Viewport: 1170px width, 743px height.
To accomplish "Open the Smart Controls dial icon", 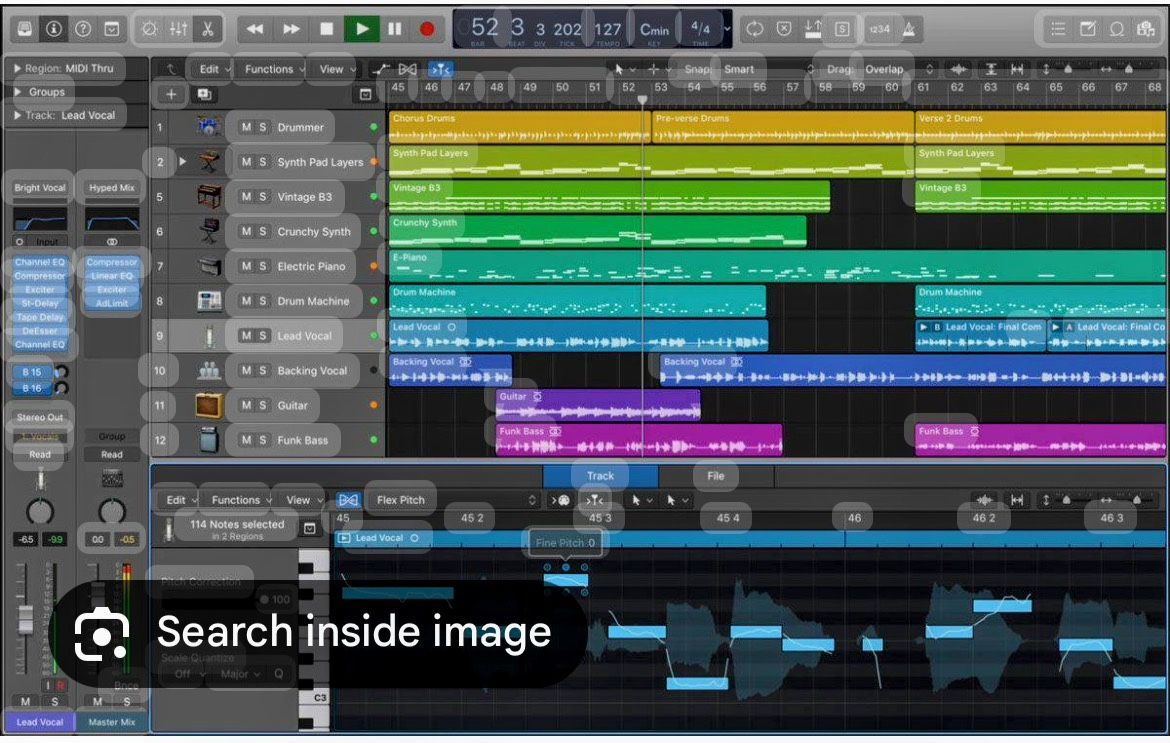I will click(x=149, y=29).
